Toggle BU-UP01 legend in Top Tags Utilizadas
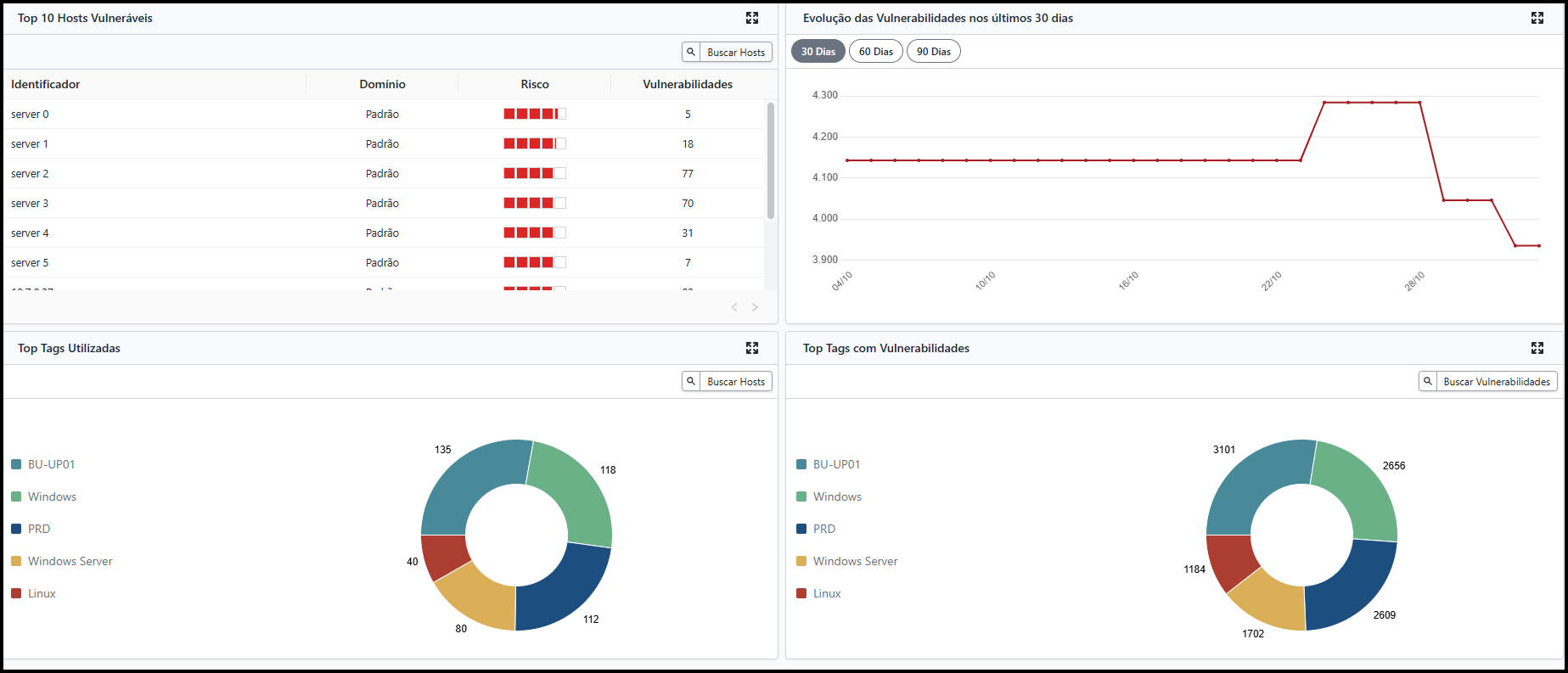Image resolution: width=1568 pixels, height=673 pixels. pyautogui.click(x=51, y=464)
